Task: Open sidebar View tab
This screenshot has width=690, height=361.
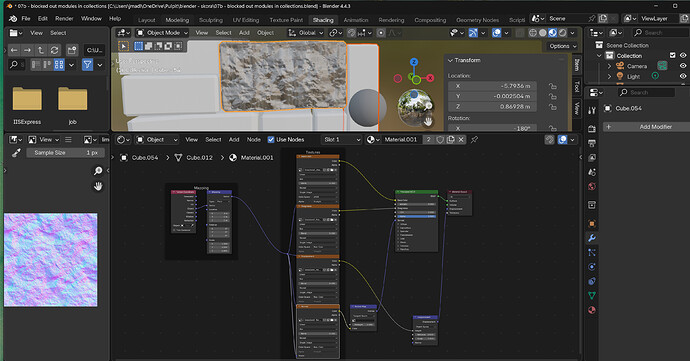Action: pyautogui.click(x=576, y=108)
